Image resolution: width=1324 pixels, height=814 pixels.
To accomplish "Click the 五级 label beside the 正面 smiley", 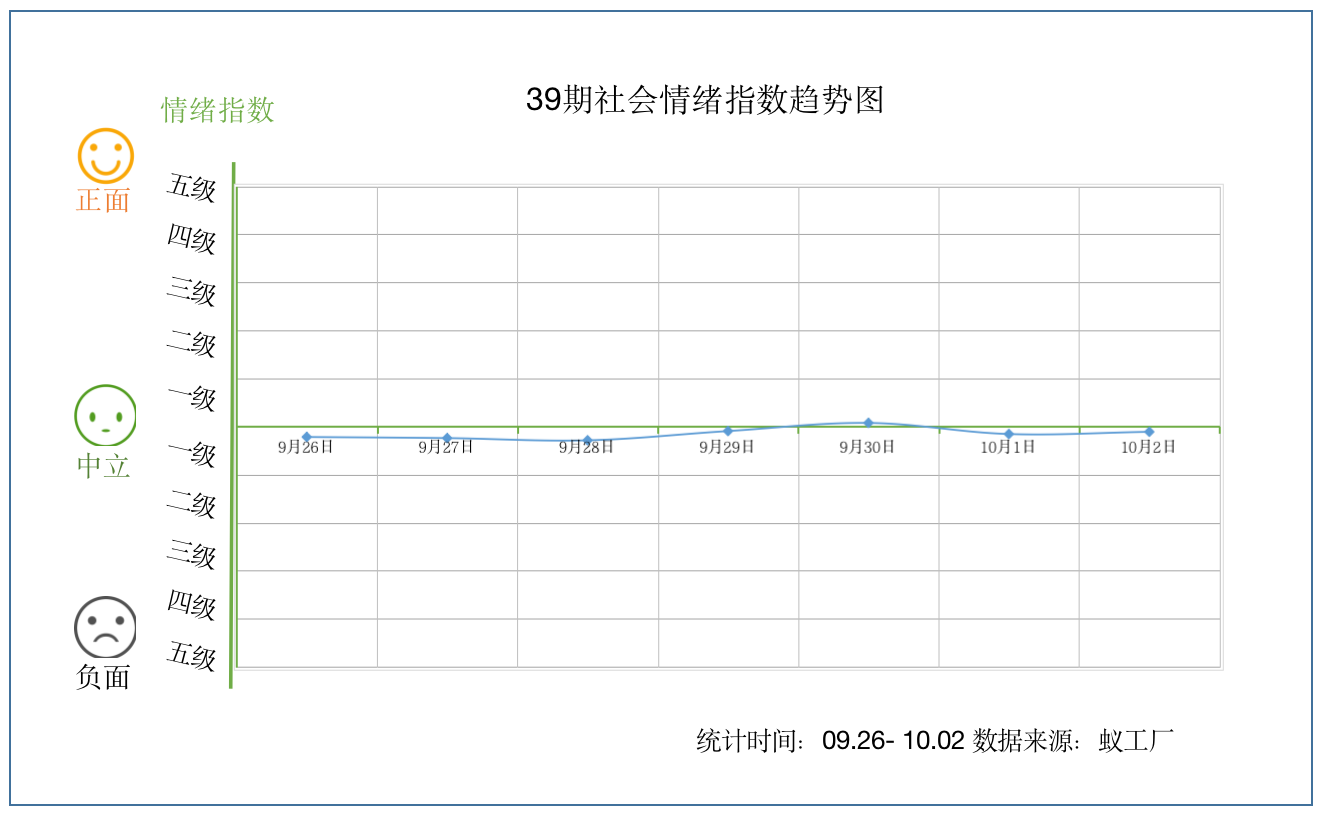I will (192, 187).
